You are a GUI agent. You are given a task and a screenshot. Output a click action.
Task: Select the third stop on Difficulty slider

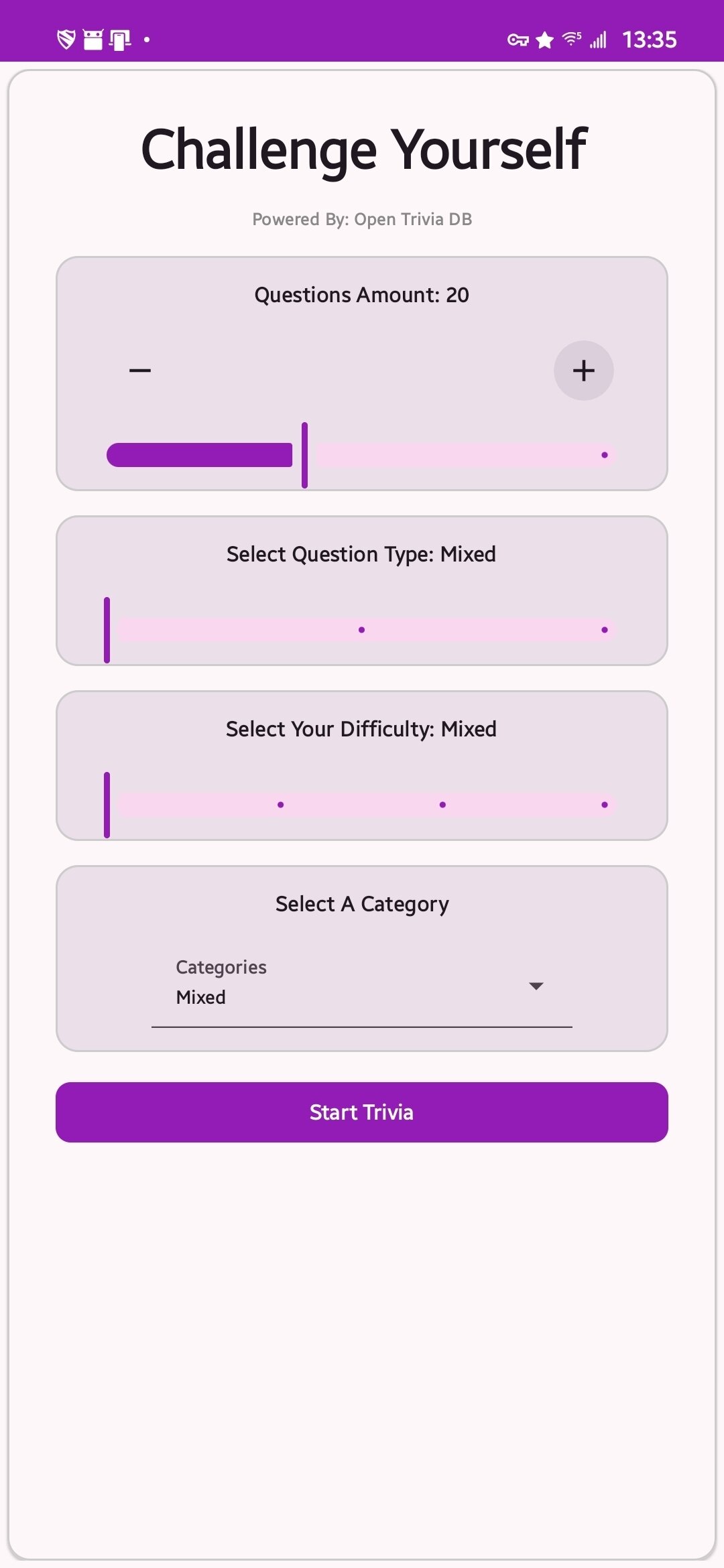click(442, 805)
